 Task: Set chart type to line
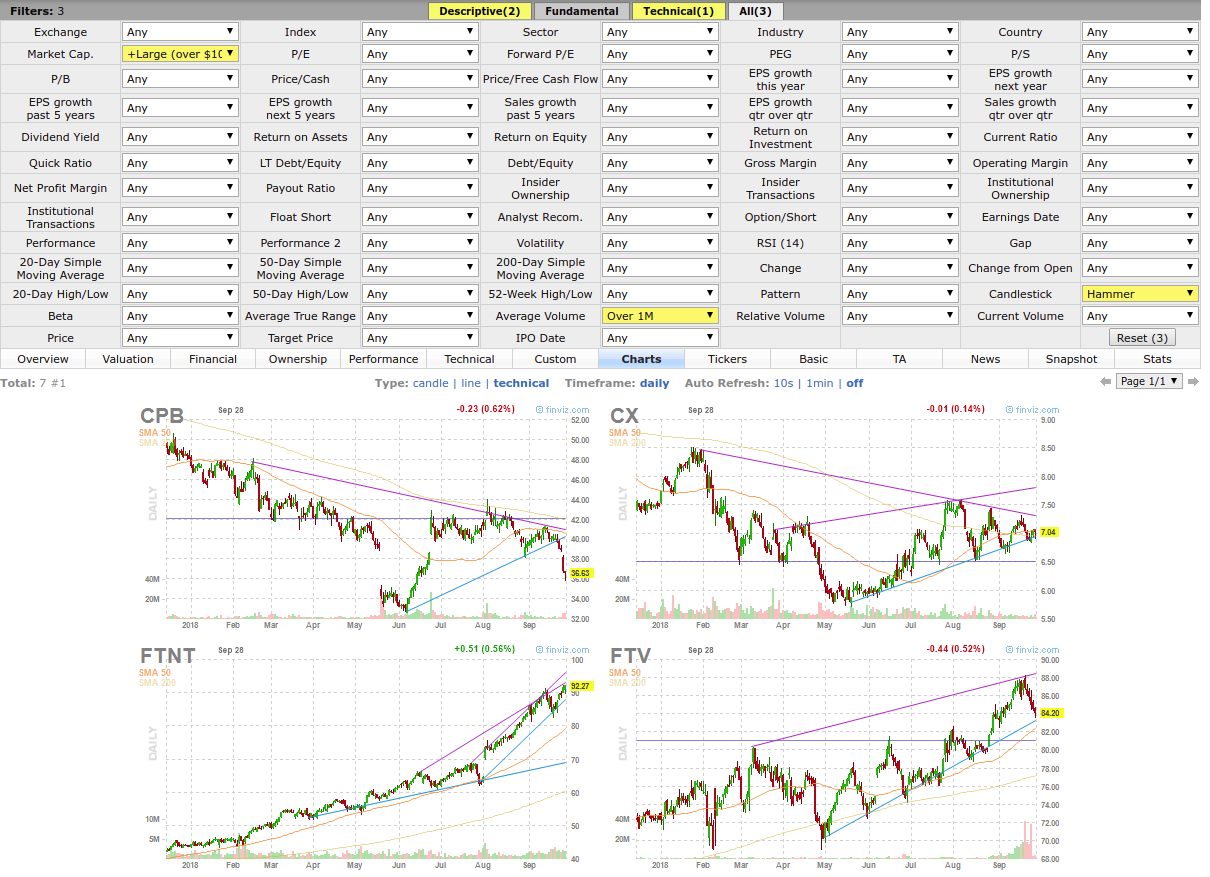(x=471, y=383)
